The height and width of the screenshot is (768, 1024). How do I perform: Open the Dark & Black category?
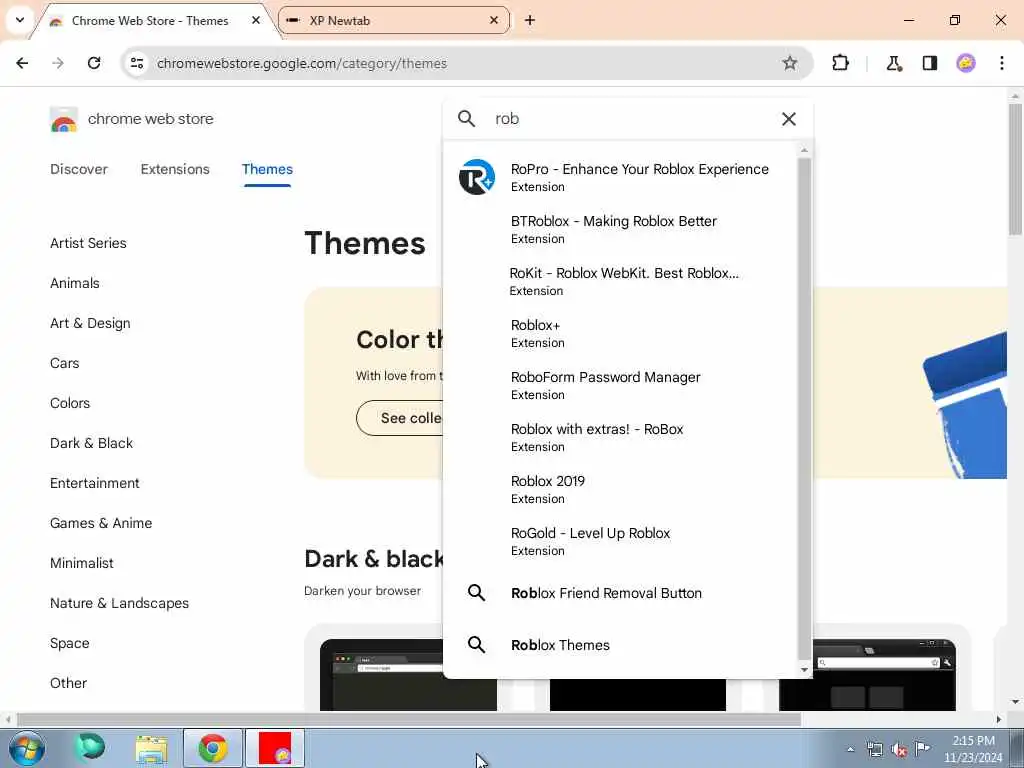click(x=91, y=443)
